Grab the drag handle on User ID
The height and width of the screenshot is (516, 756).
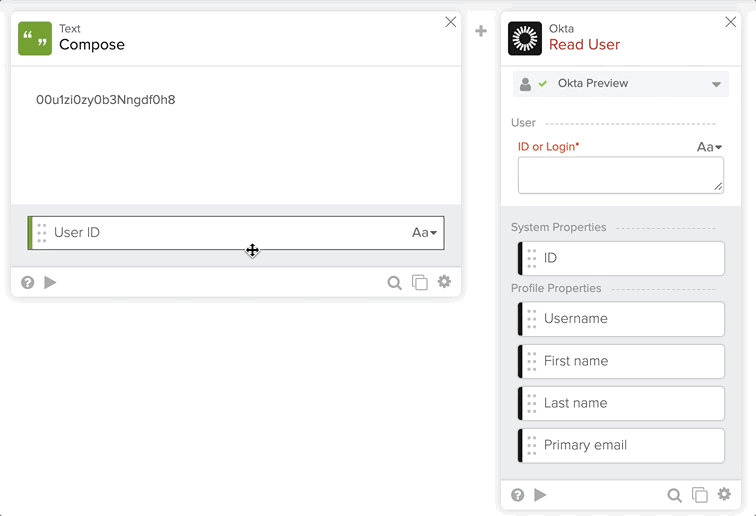click(41, 233)
